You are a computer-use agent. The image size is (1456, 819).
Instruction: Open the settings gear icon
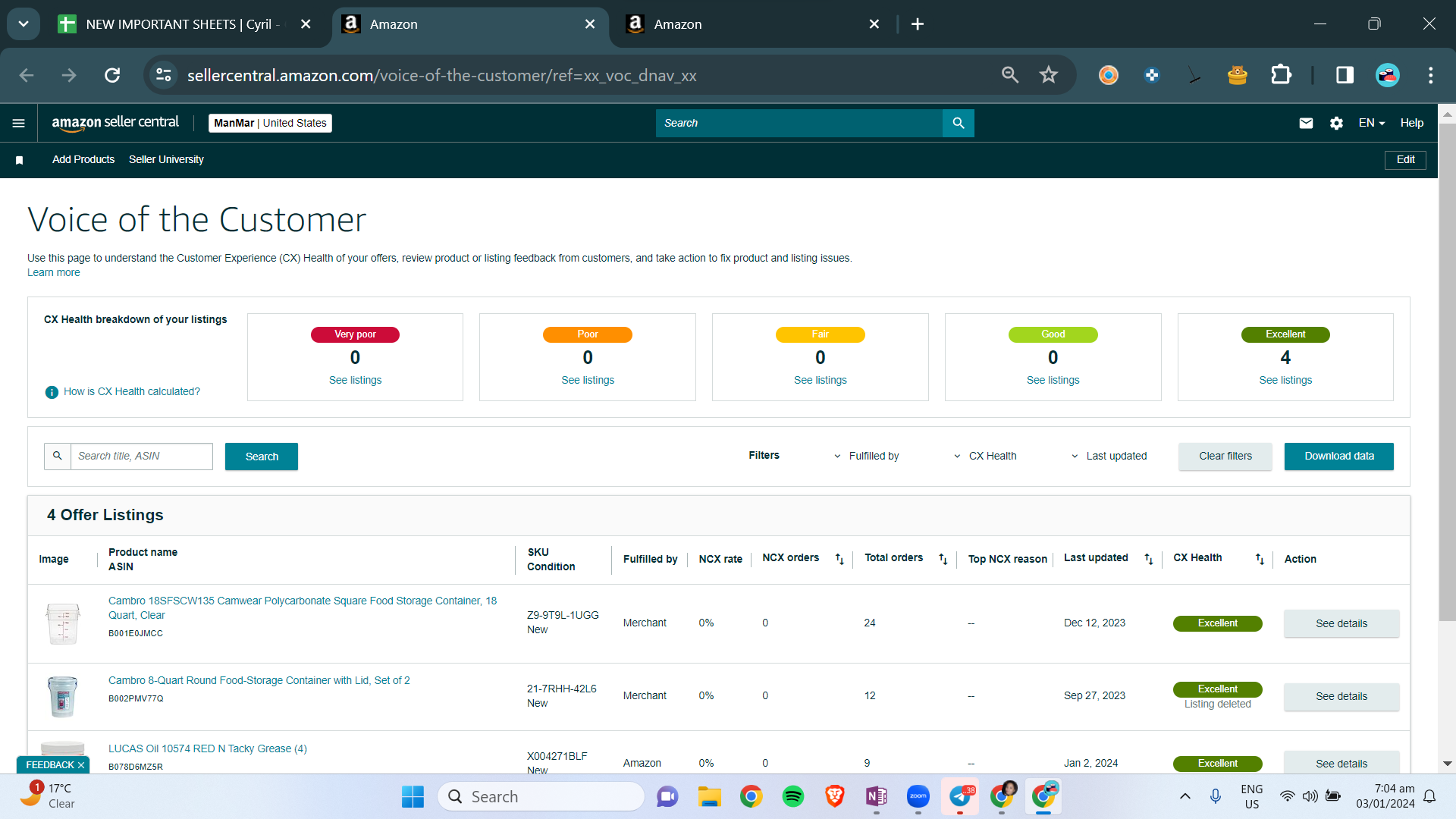(1336, 123)
